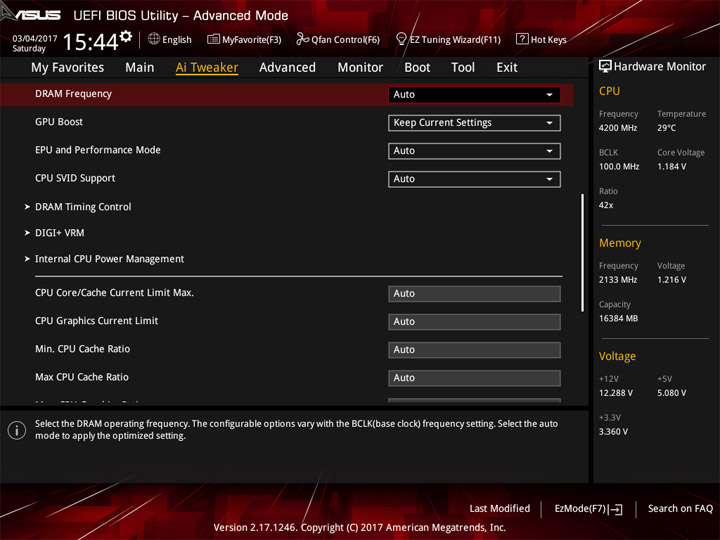Click the 03/04/2017 date
The image size is (720, 540).
35,39
